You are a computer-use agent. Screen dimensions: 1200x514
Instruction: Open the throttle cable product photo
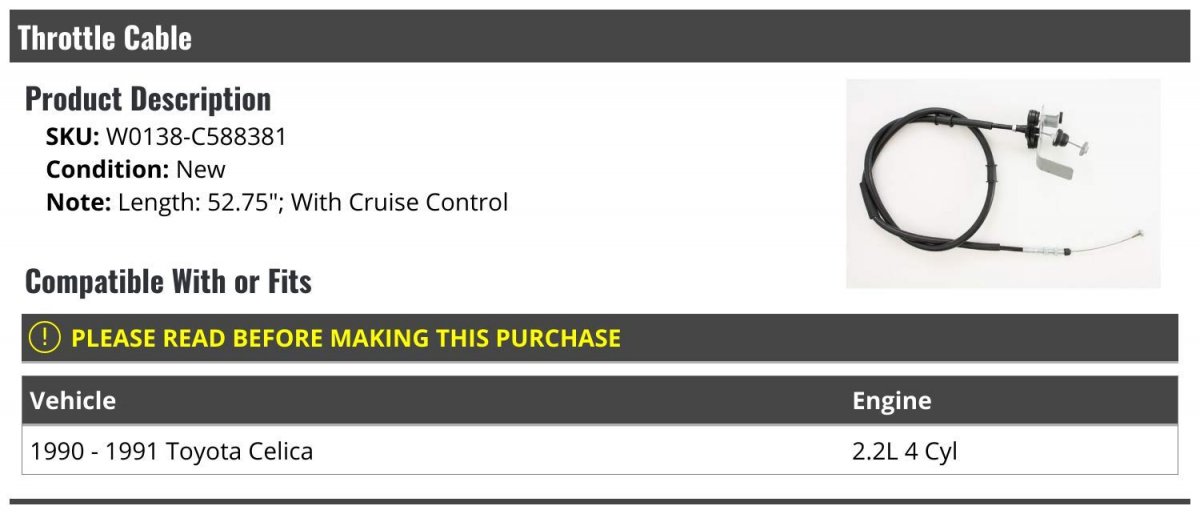tap(1003, 183)
